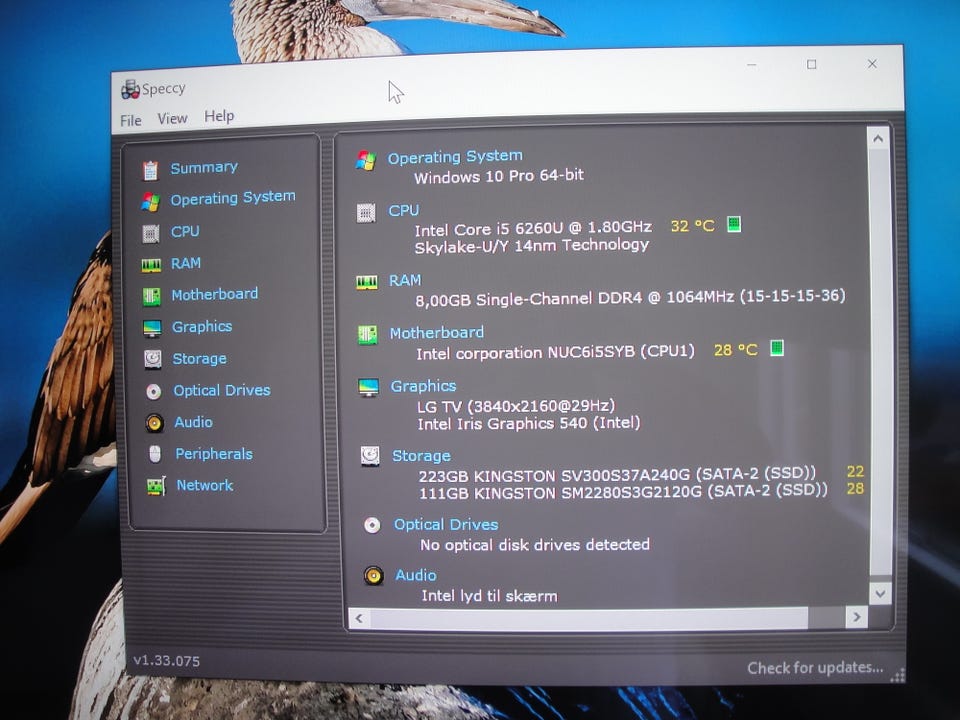Screen dimensions: 960x720
Task: View the Optical Drives section
Action: click(x=222, y=390)
